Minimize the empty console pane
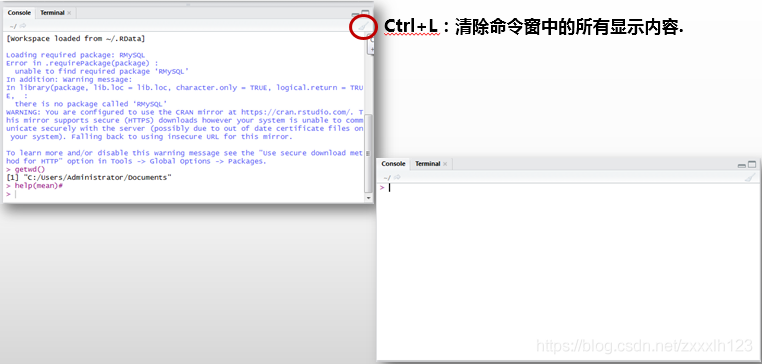Image resolution: width=762 pixels, height=364 pixels. point(742,165)
